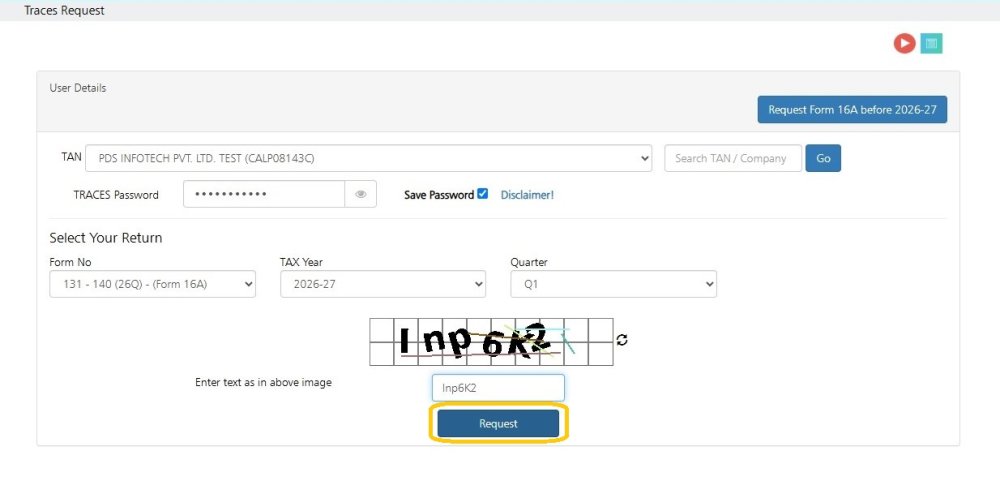Show TRACES password with eye icon
The height and width of the screenshot is (481, 1000).
[x=361, y=195]
